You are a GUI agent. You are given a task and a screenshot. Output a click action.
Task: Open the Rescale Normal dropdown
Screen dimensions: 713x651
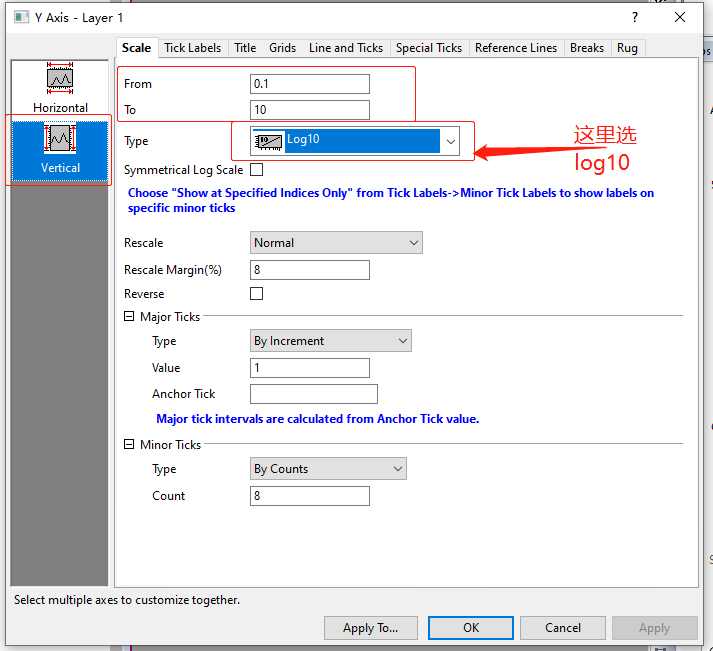click(x=336, y=243)
